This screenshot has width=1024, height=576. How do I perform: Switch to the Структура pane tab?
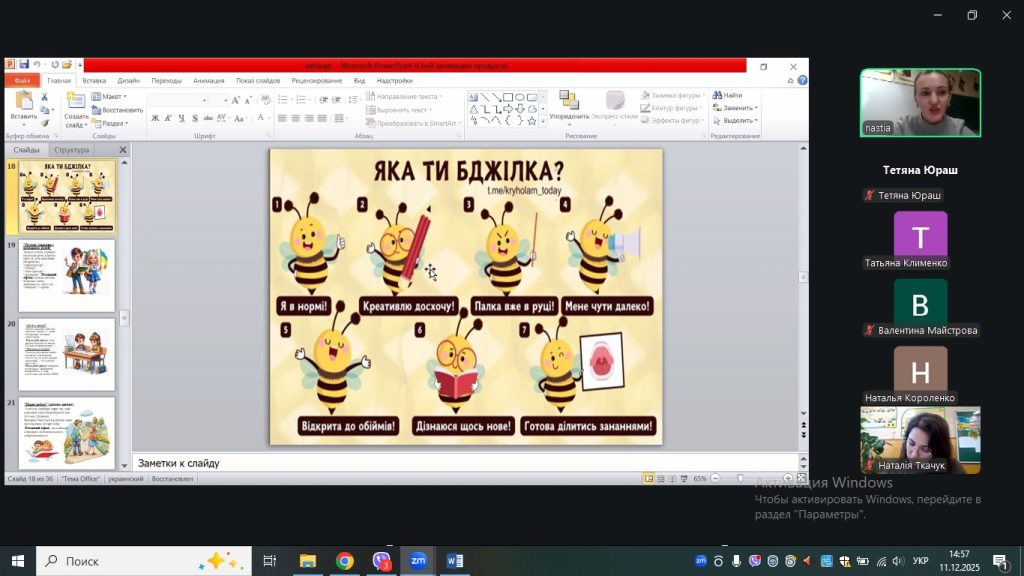(x=71, y=150)
